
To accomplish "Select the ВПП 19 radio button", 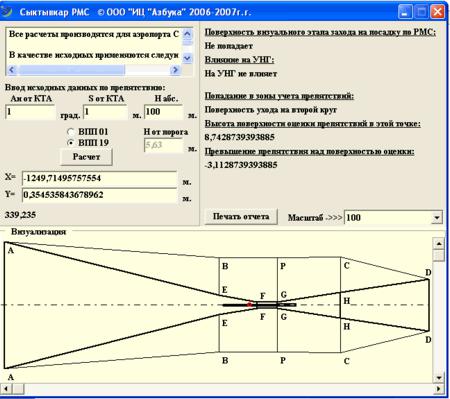I will [x=71, y=143].
